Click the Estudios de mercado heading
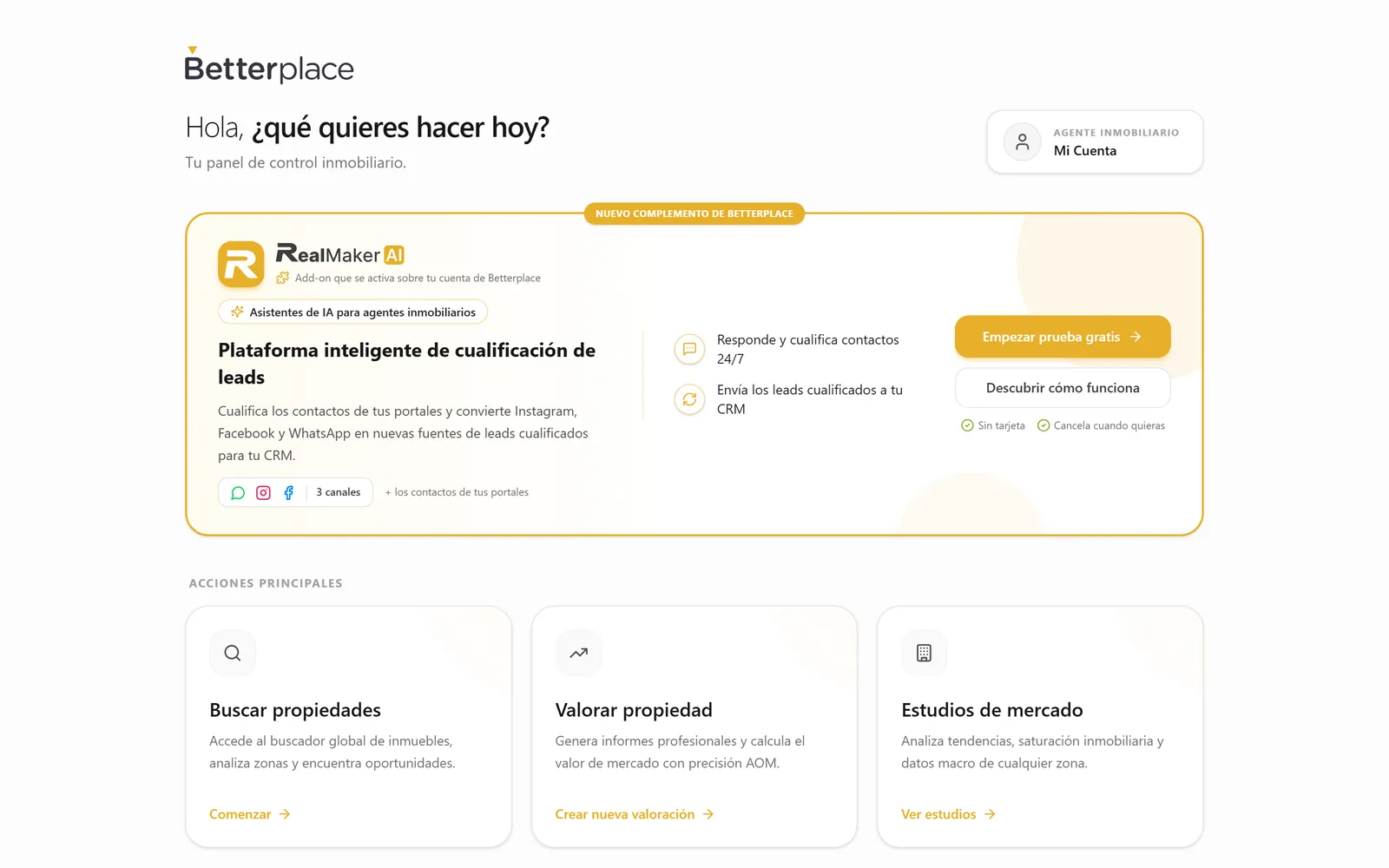 [992, 710]
